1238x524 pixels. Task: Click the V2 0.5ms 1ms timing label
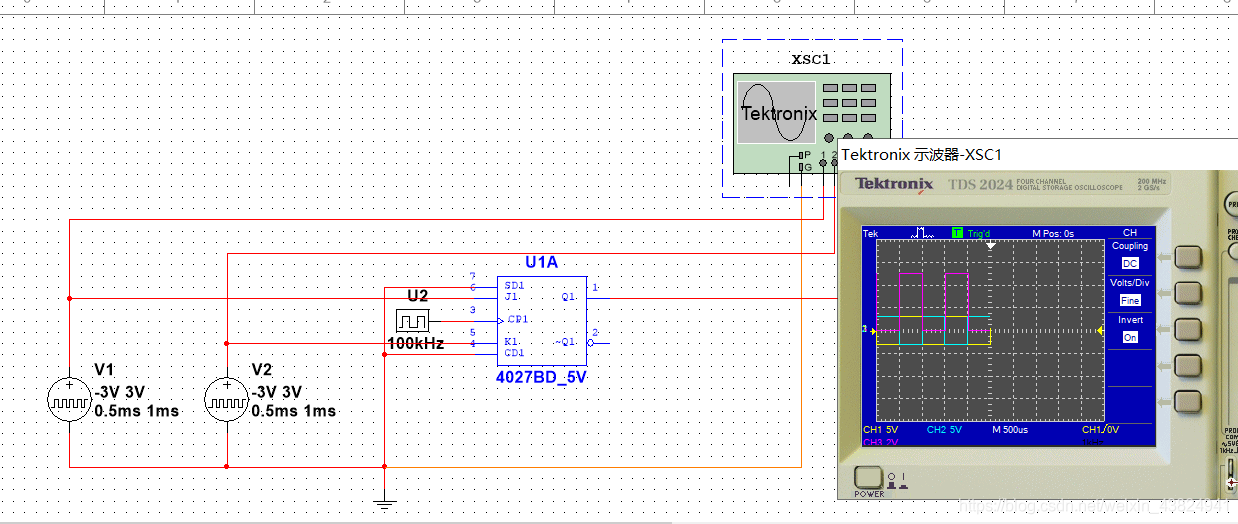click(294, 411)
